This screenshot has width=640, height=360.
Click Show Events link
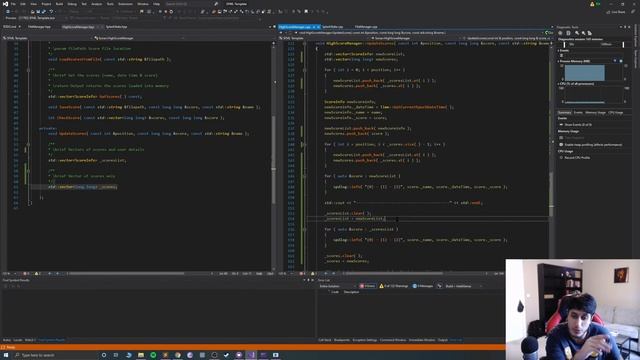(578, 124)
